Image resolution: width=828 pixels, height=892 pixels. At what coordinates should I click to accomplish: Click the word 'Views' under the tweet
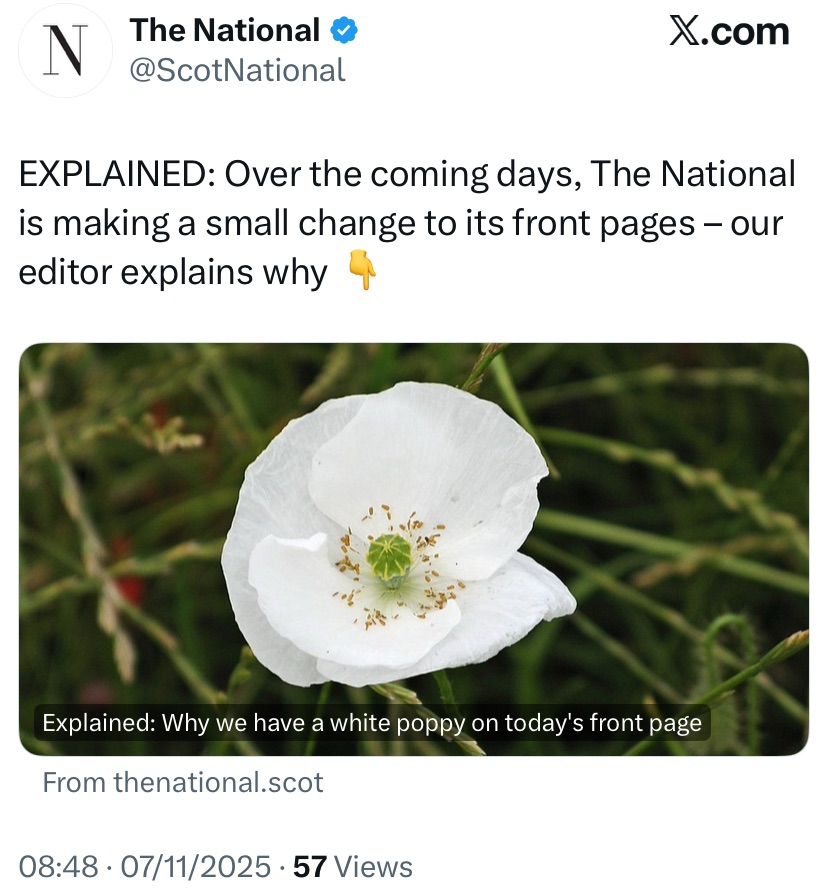coord(373,866)
